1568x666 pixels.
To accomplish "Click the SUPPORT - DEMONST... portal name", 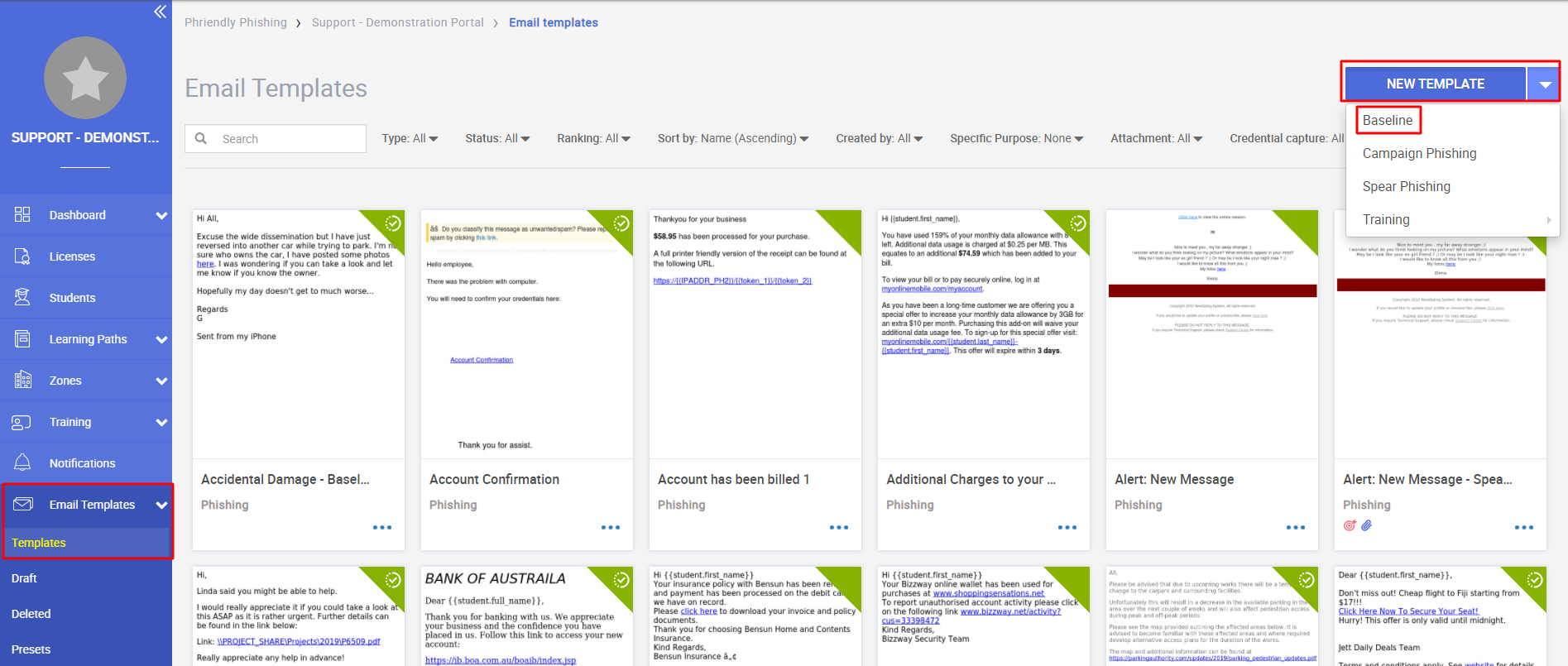I will pyautogui.click(x=85, y=137).
